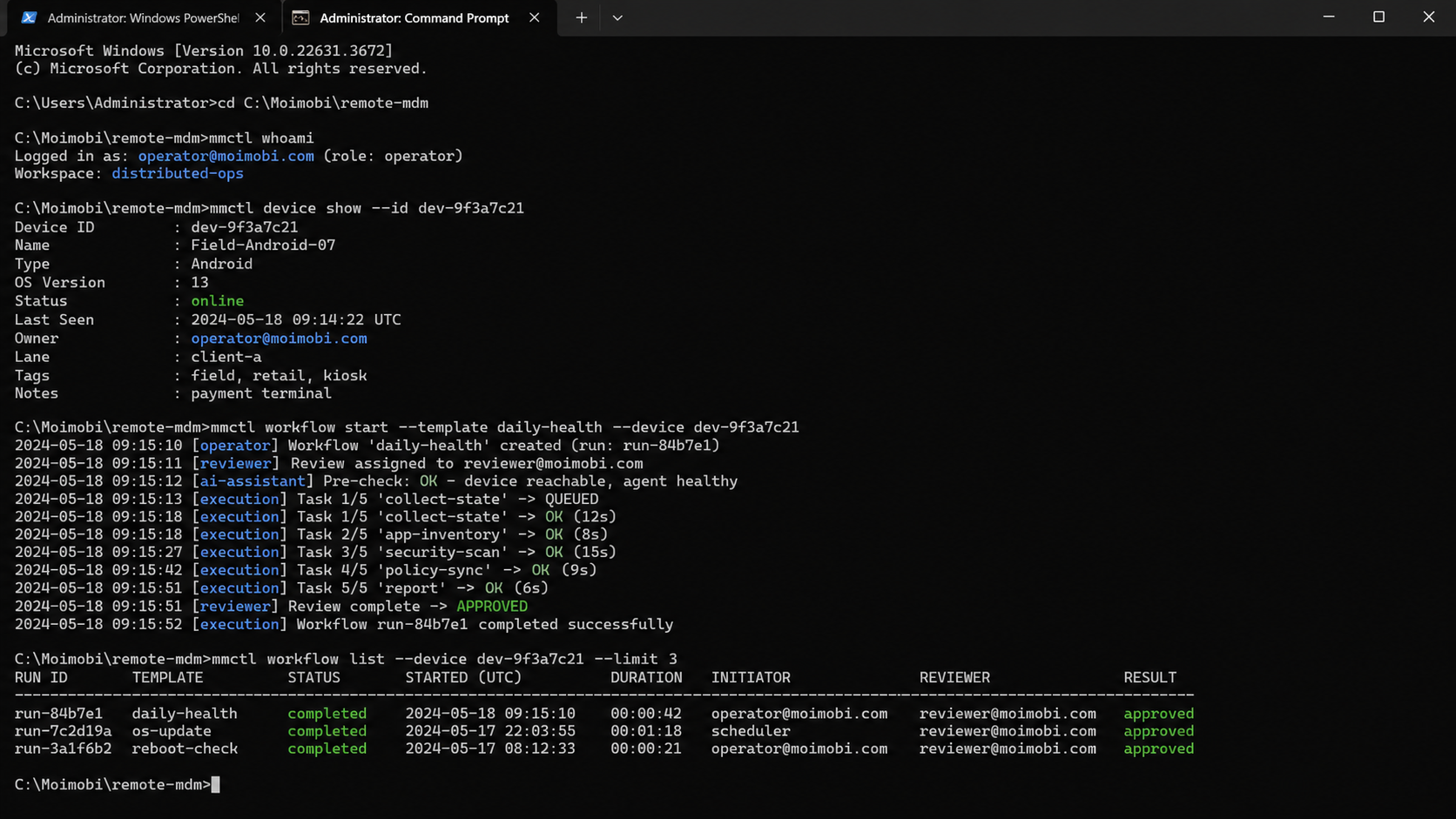
Task: Click the 'policy-sync' task name in the log
Action: point(434,570)
